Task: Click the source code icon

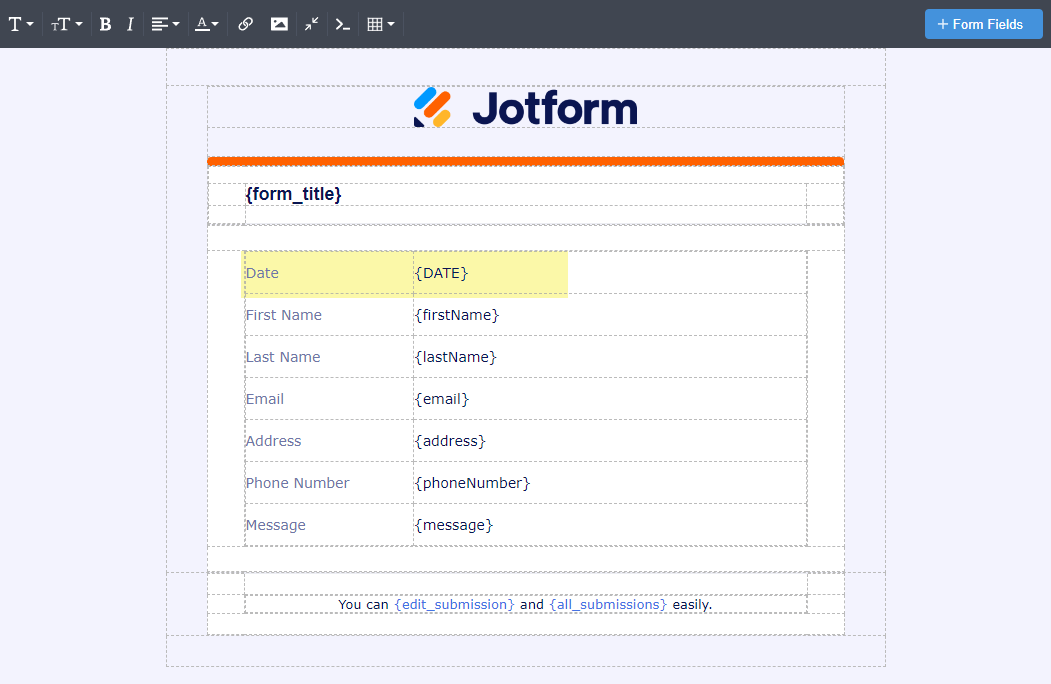Action: [x=343, y=24]
